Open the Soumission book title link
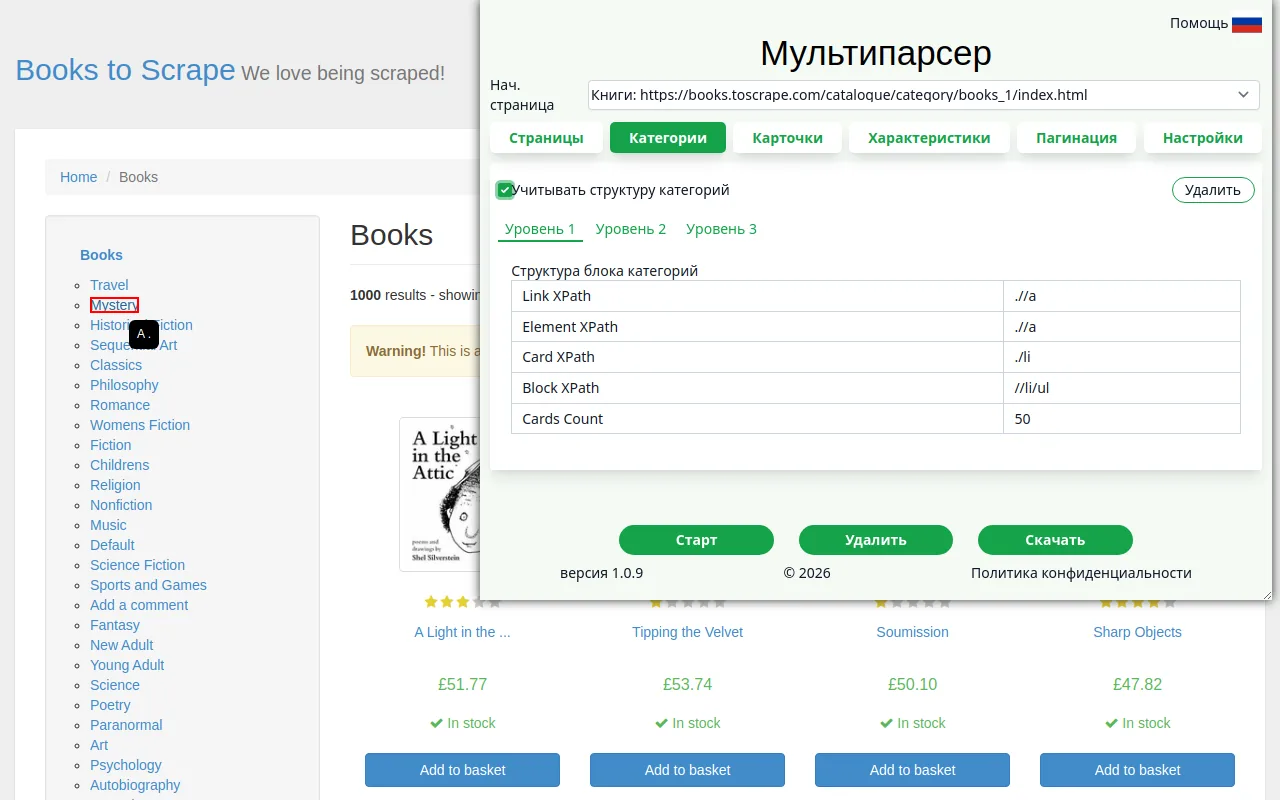The height and width of the screenshot is (800, 1280). coord(913,632)
